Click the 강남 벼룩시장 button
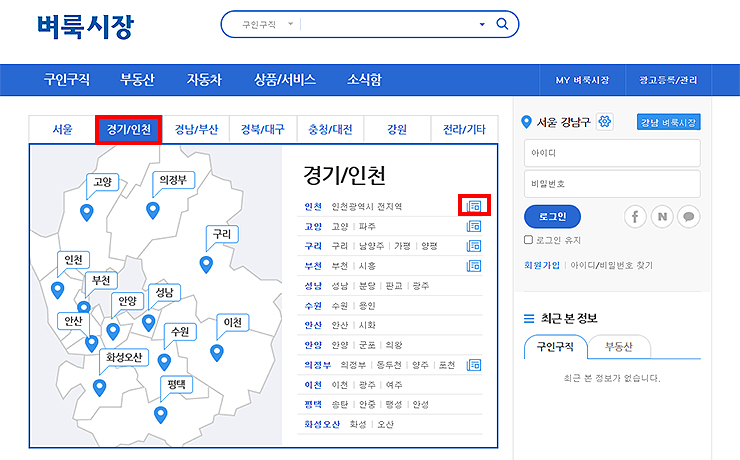 tap(668, 122)
